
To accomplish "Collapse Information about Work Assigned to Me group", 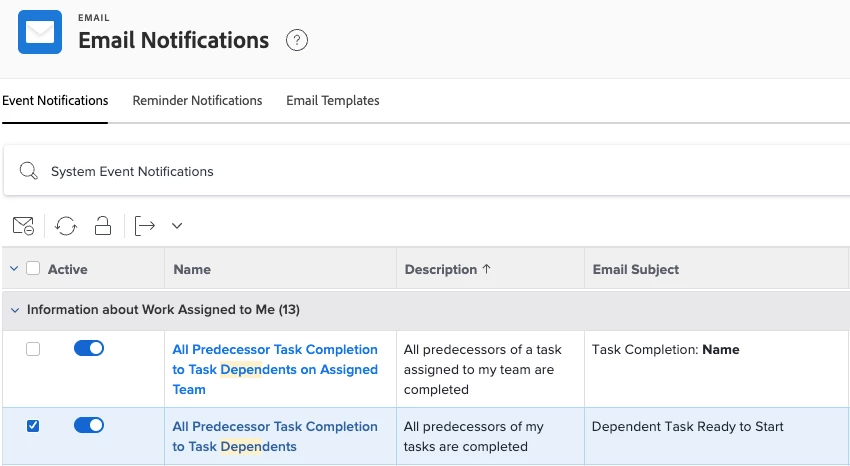I will click(14, 310).
